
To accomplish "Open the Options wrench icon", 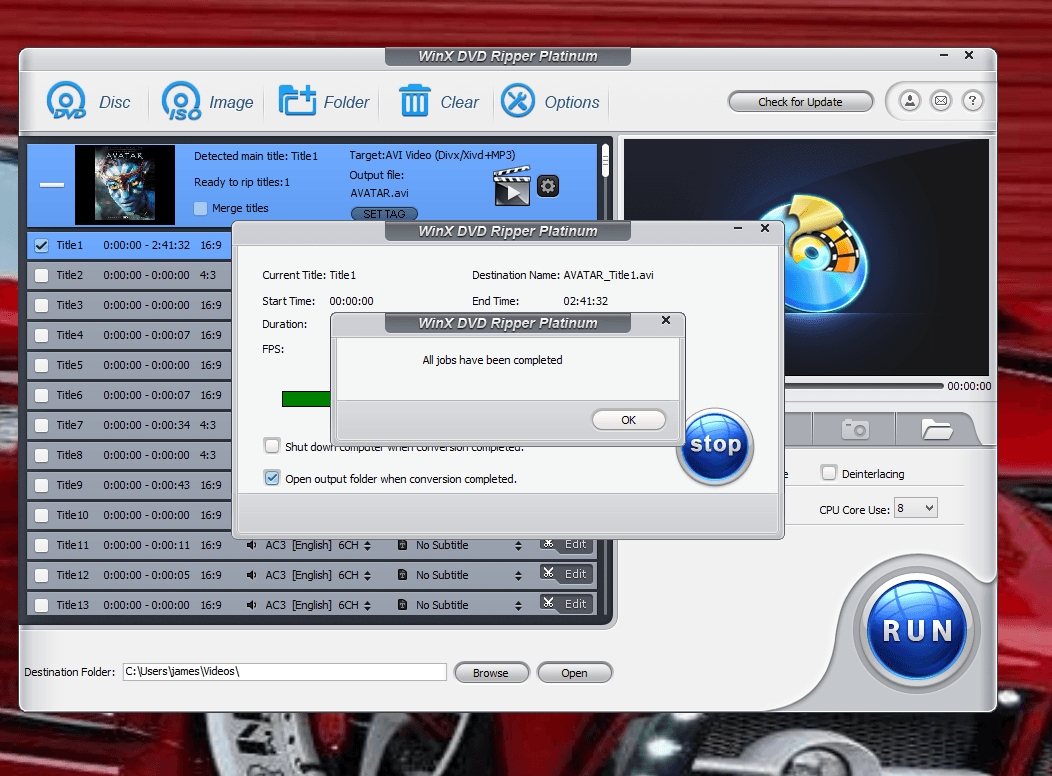I will pos(518,101).
